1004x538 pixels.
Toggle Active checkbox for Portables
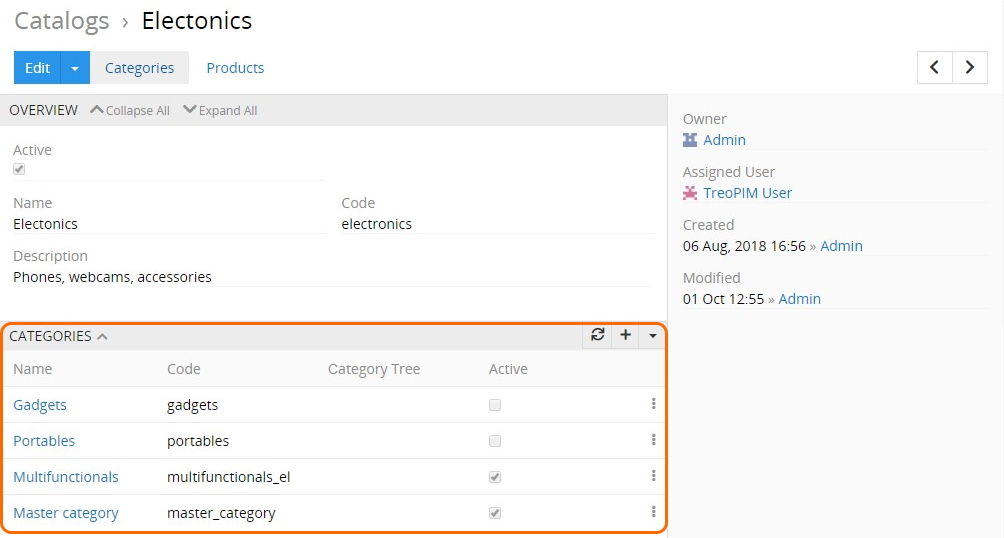(x=495, y=441)
